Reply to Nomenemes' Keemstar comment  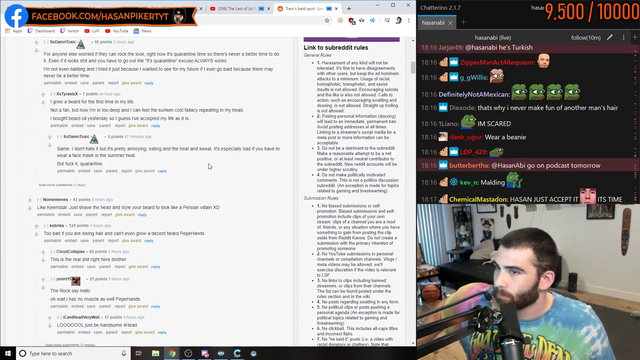click(x=142, y=215)
